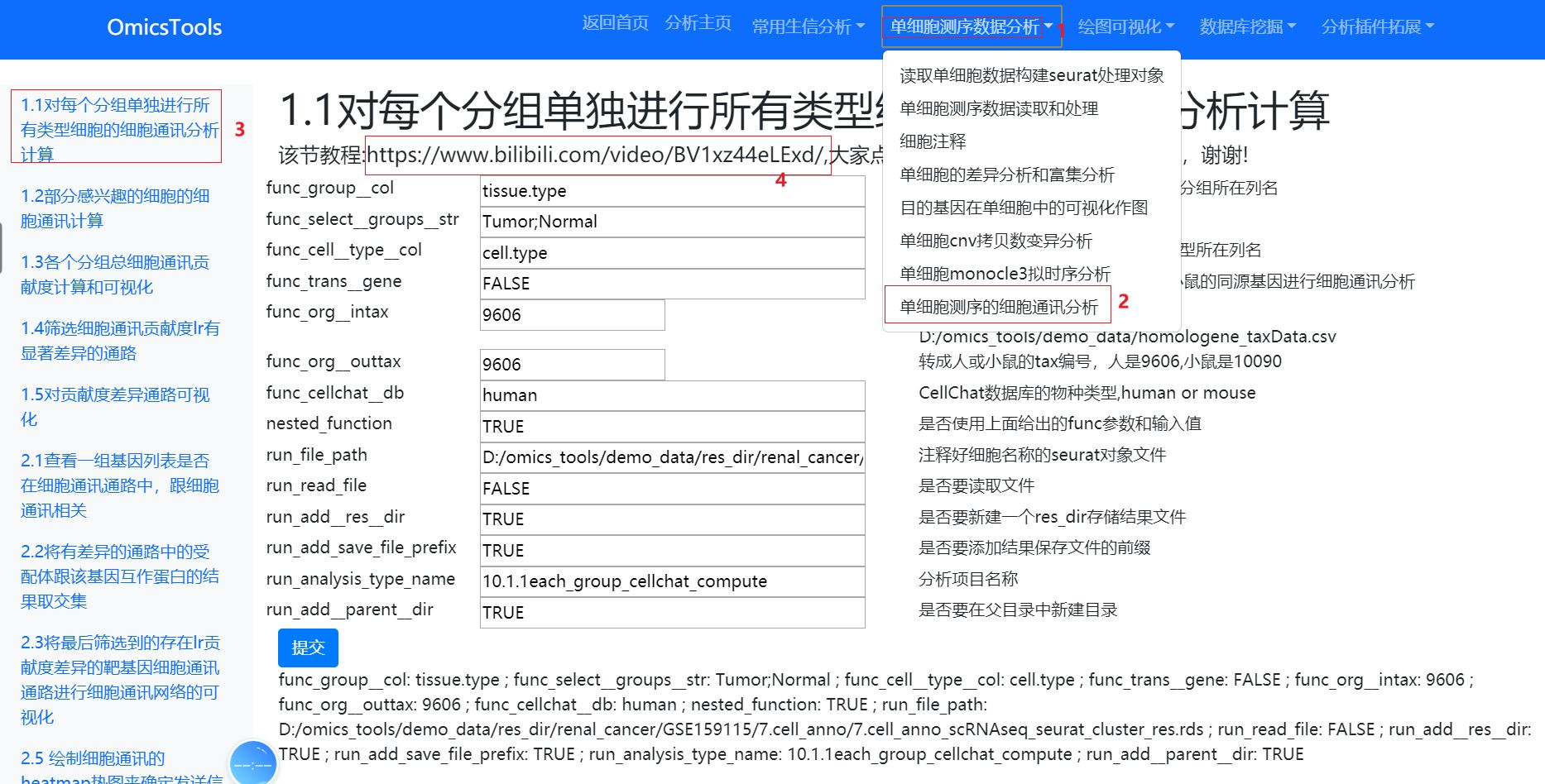The image size is (1545, 784).
Task: Click description text 分析项目名称
Action: (968, 579)
